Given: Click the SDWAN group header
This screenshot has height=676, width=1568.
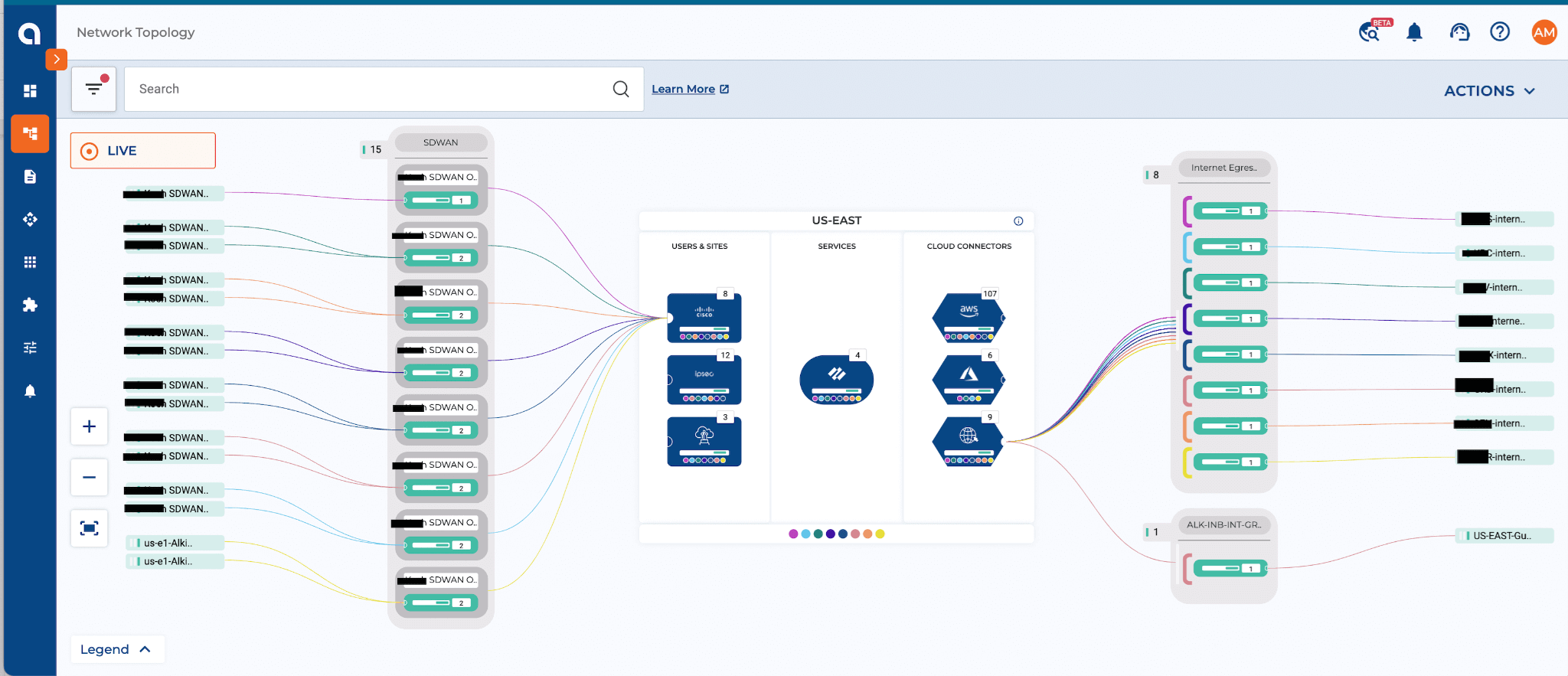Looking at the screenshot, I should point(441,142).
